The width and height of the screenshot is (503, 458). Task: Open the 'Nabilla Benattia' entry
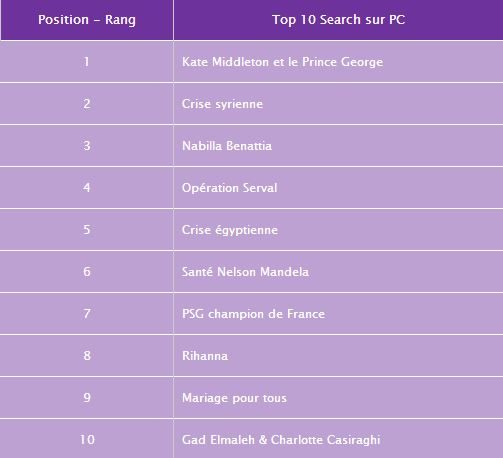[x=227, y=146]
